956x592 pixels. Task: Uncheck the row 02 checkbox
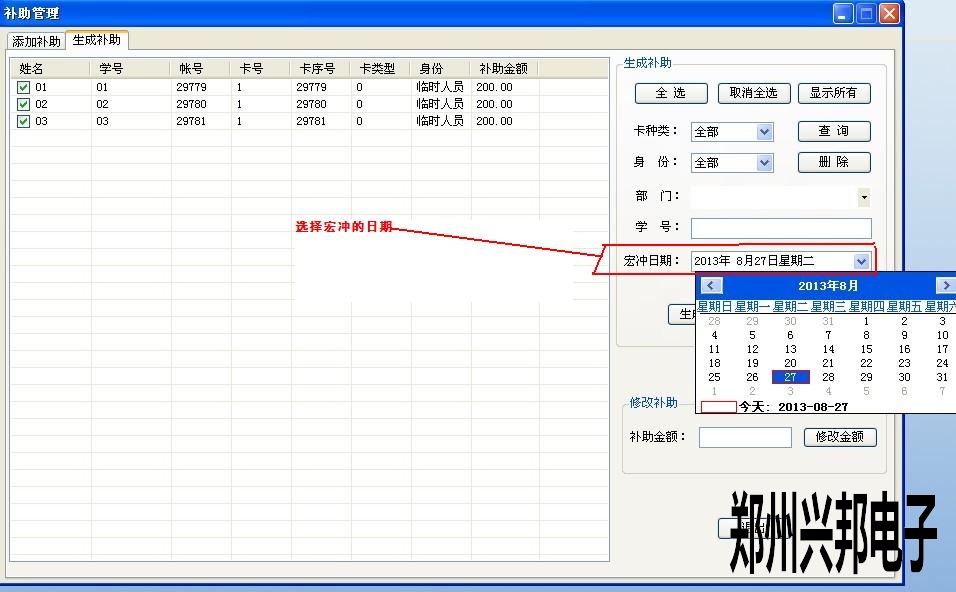click(x=23, y=104)
